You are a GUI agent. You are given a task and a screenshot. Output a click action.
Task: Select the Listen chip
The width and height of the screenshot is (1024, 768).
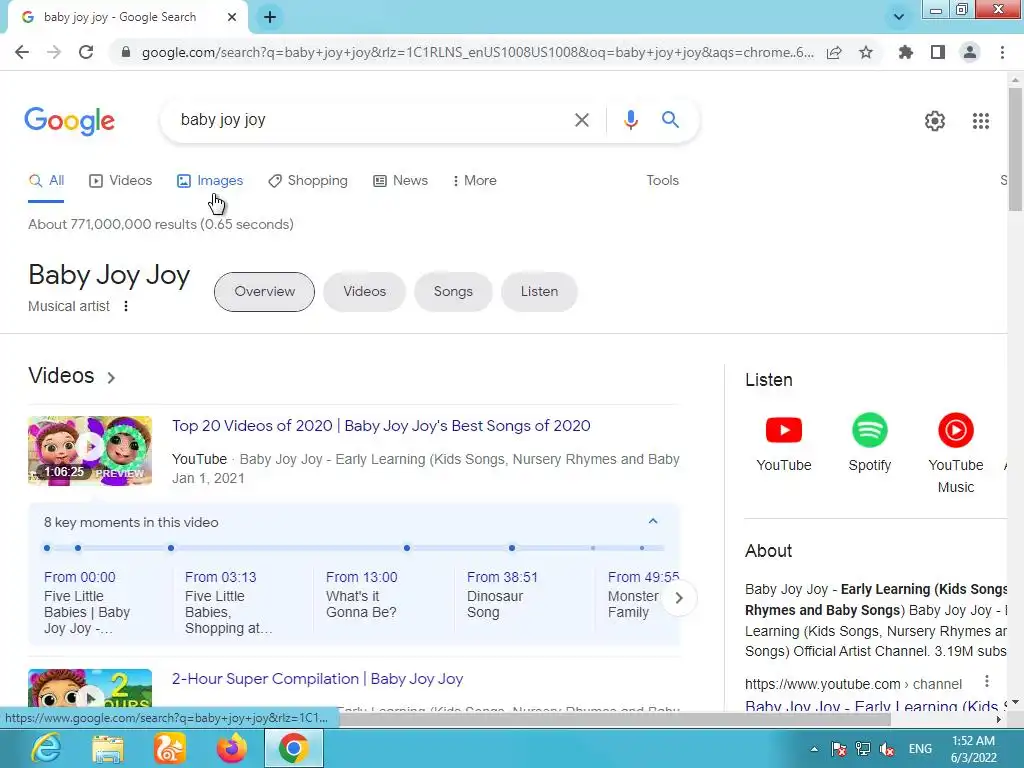[539, 292]
